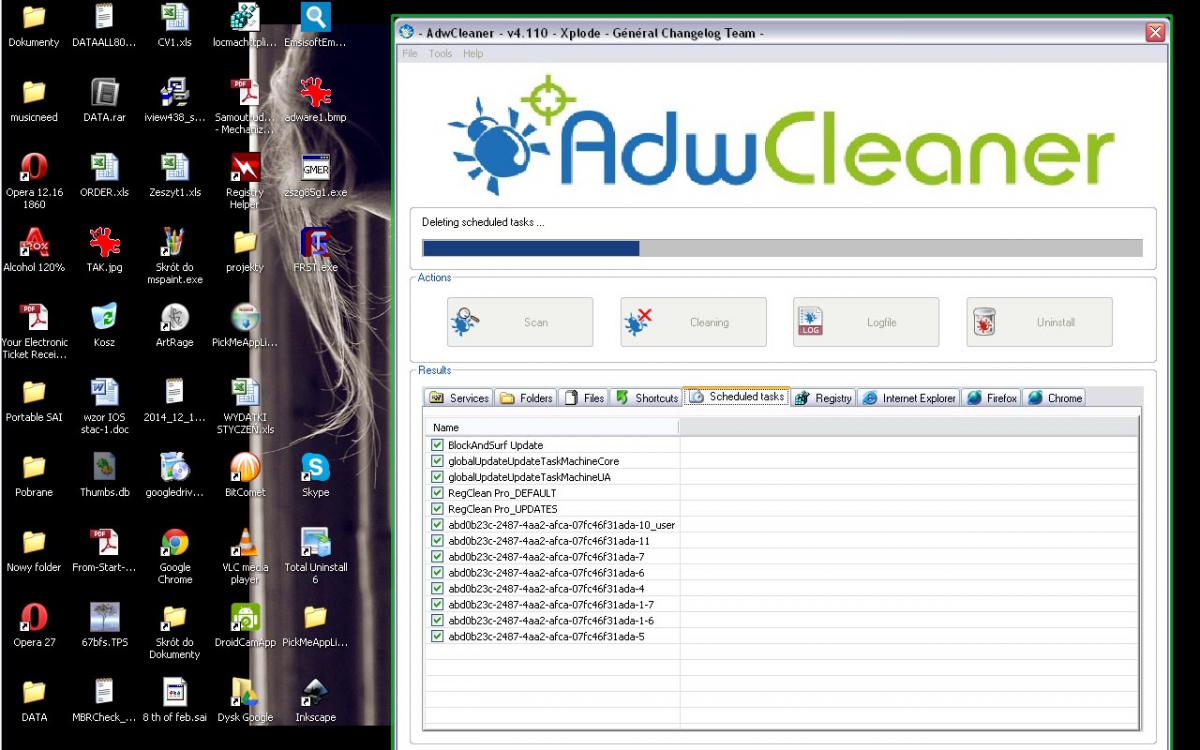Open the DATA.rar archive
This screenshot has width=1200, height=750.
pos(104,93)
